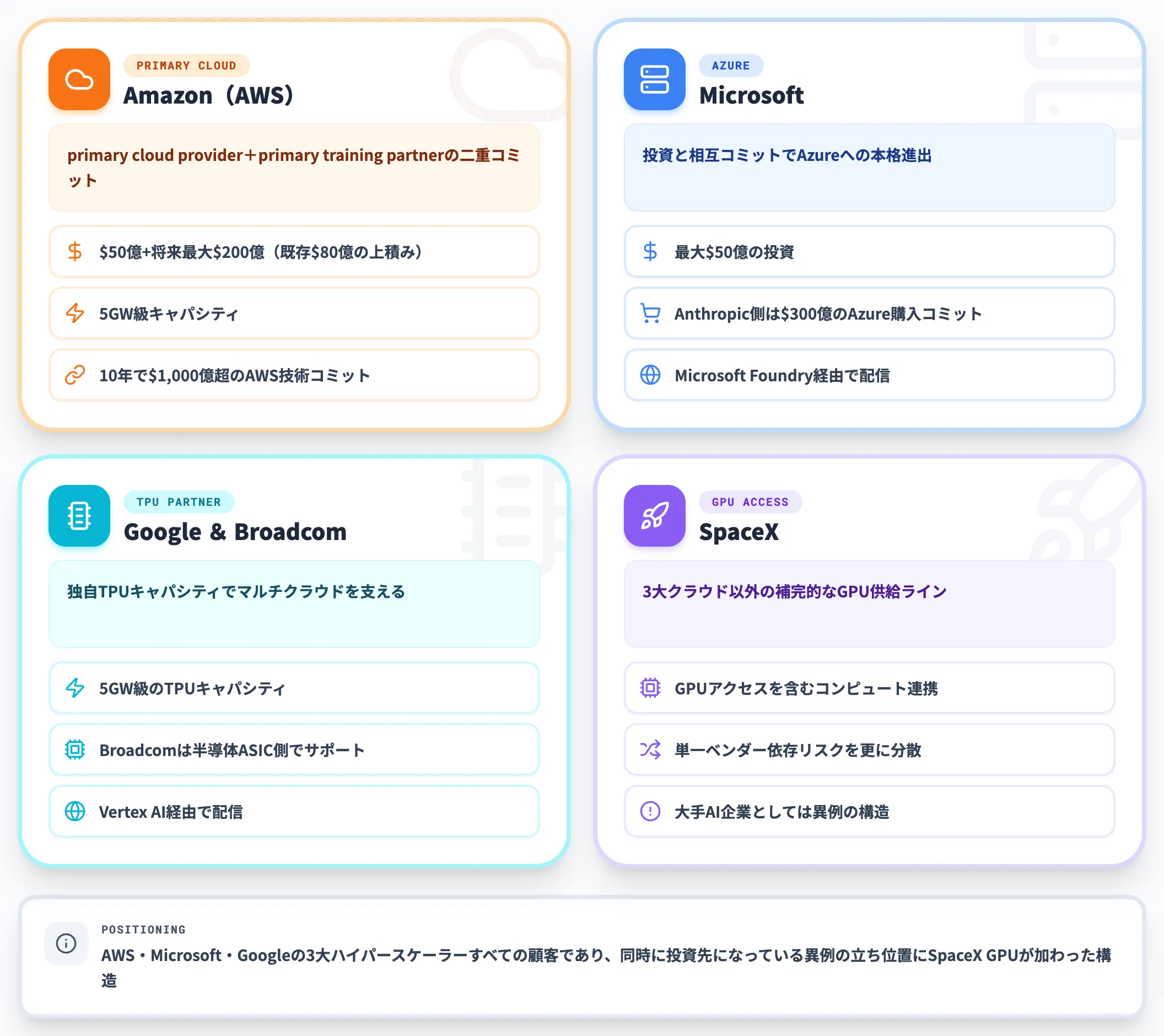Click the Google & Broadcom heading
Screen dimensions: 1164x1036
coord(235,532)
